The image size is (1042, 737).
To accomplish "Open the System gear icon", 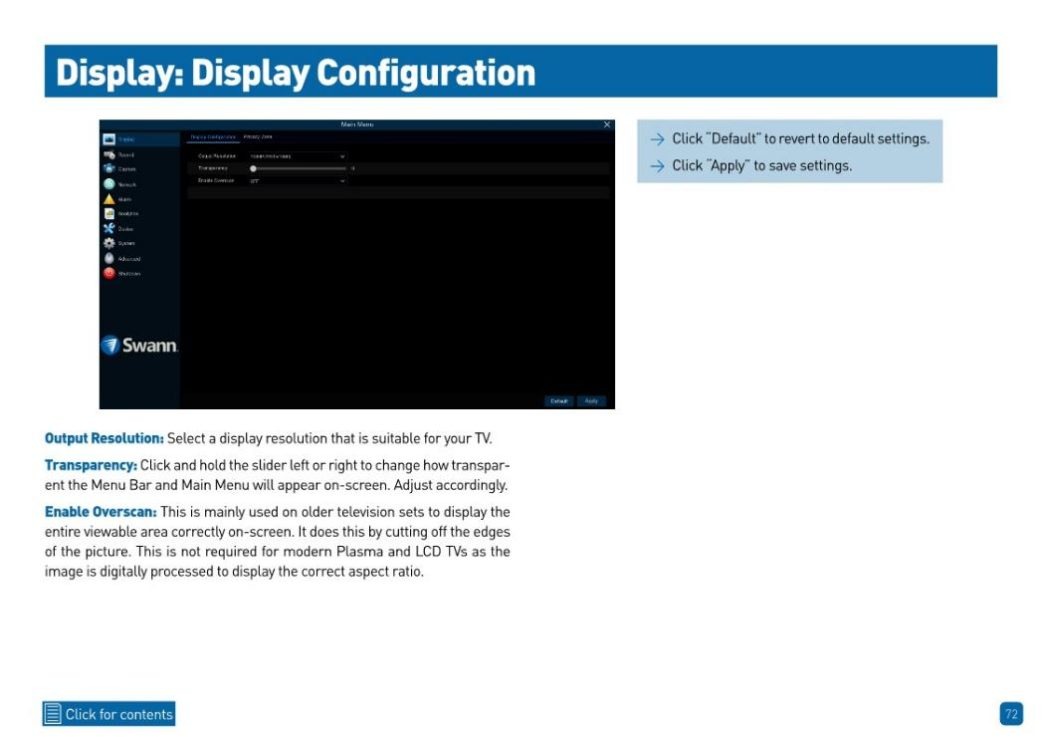I will [x=109, y=243].
